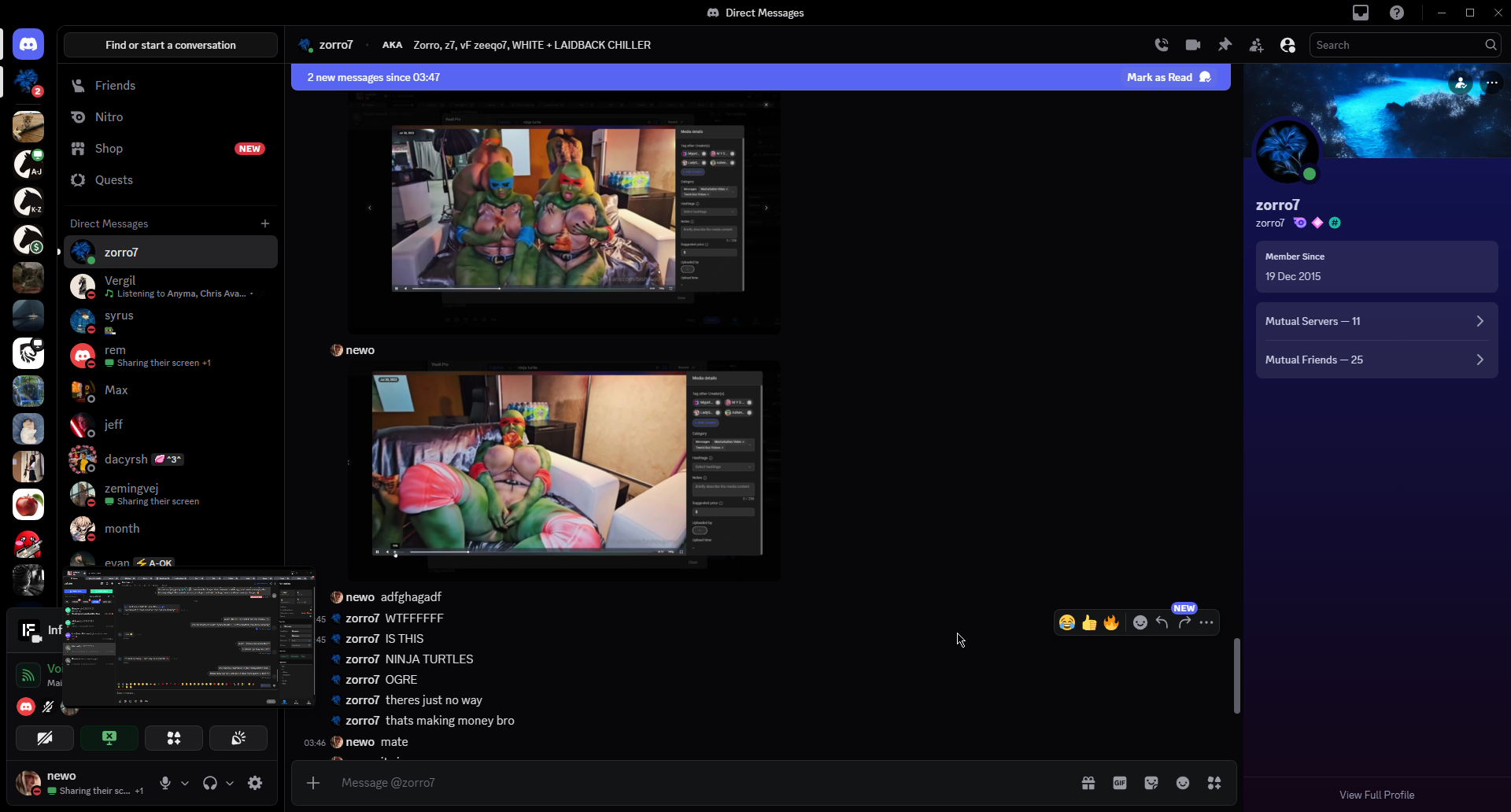1511x812 pixels.
Task: Open activities in the voice panel
Action: 174,738
